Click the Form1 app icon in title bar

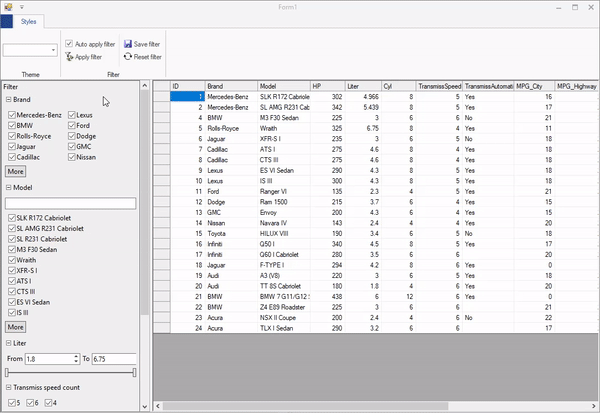tap(8, 6)
